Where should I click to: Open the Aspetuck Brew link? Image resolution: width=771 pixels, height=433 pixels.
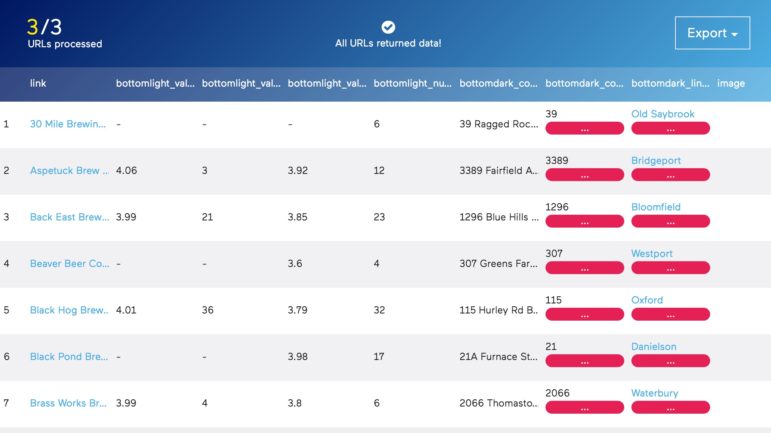[x=69, y=171]
